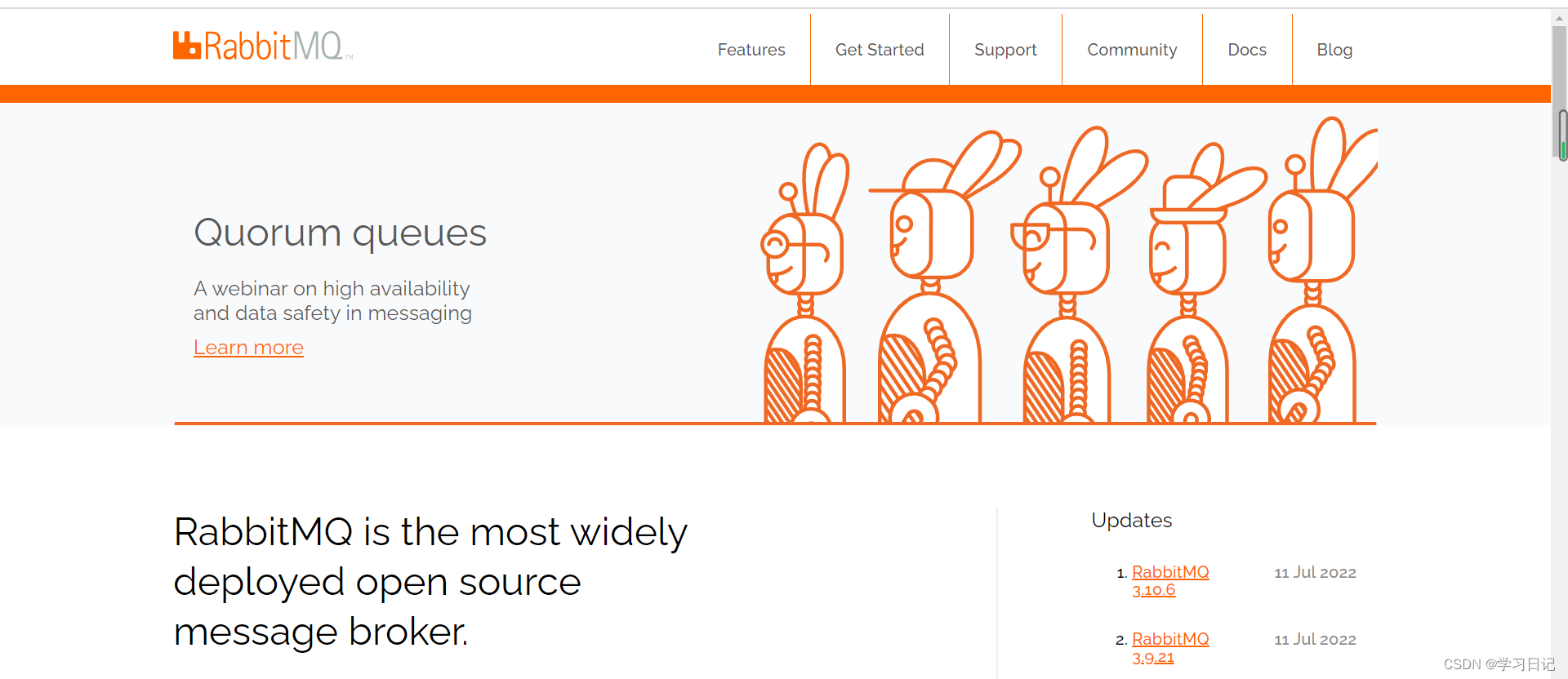The width and height of the screenshot is (1568, 679).
Task: Click the rabbit robot banner illustration
Action: 1068,270
